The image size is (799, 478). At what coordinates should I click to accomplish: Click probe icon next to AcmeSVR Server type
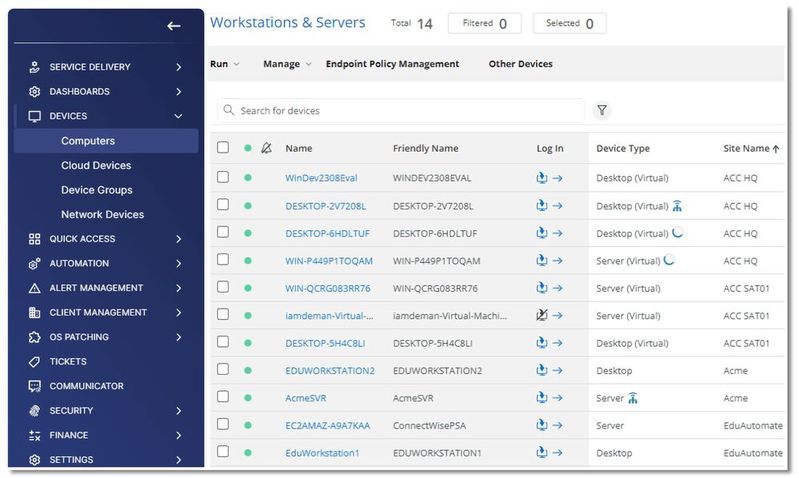632,397
